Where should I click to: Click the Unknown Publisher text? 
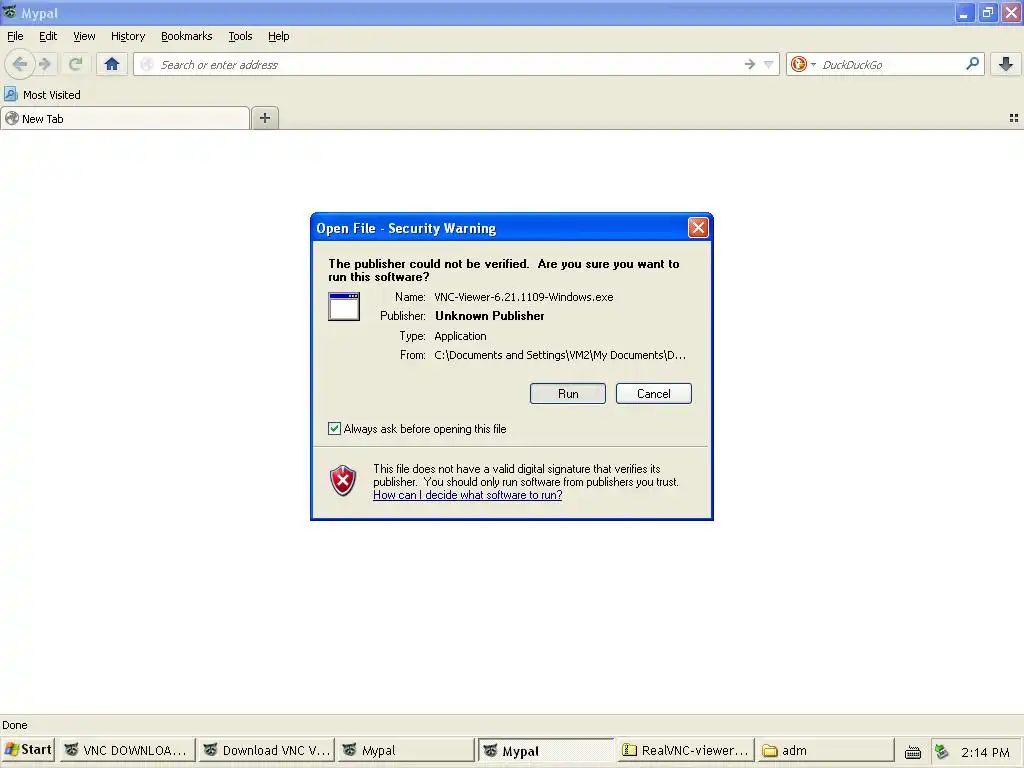point(490,315)
